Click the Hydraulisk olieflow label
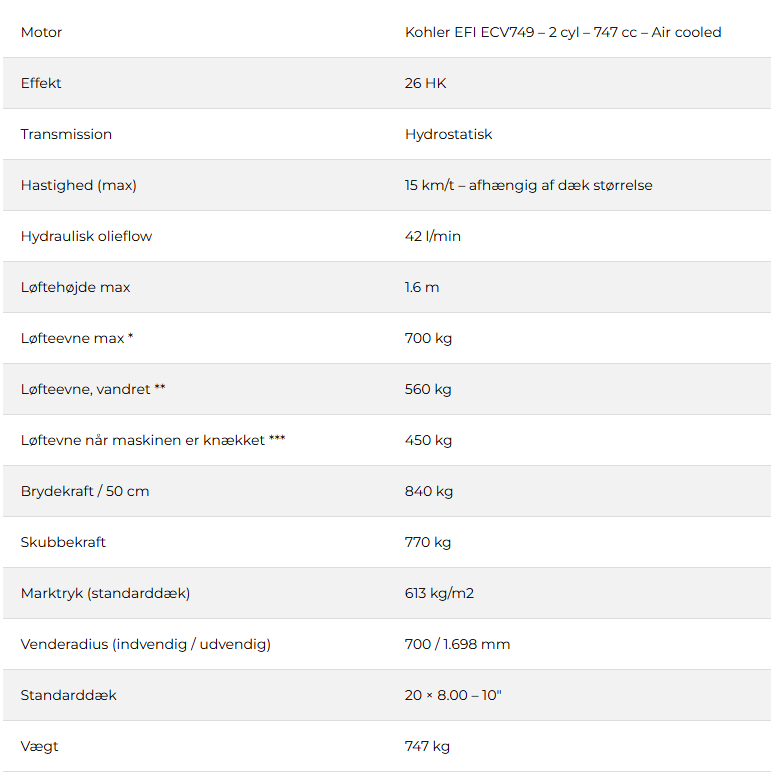Image resolution: width=776 pixels, height=777 pixels. click(86, 236)
